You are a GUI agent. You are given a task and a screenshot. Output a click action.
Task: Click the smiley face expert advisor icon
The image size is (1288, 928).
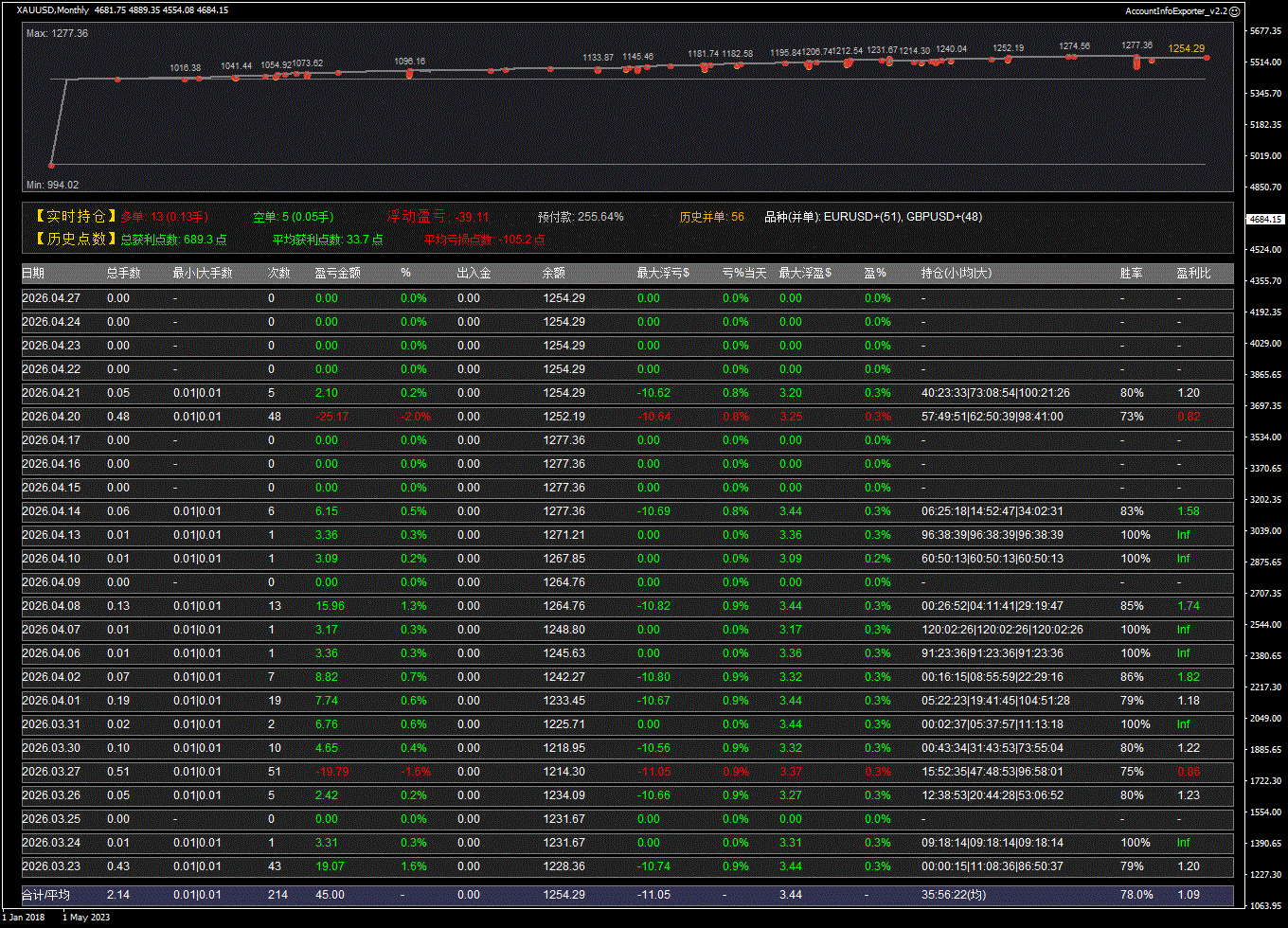click(x=1234, y=10)
